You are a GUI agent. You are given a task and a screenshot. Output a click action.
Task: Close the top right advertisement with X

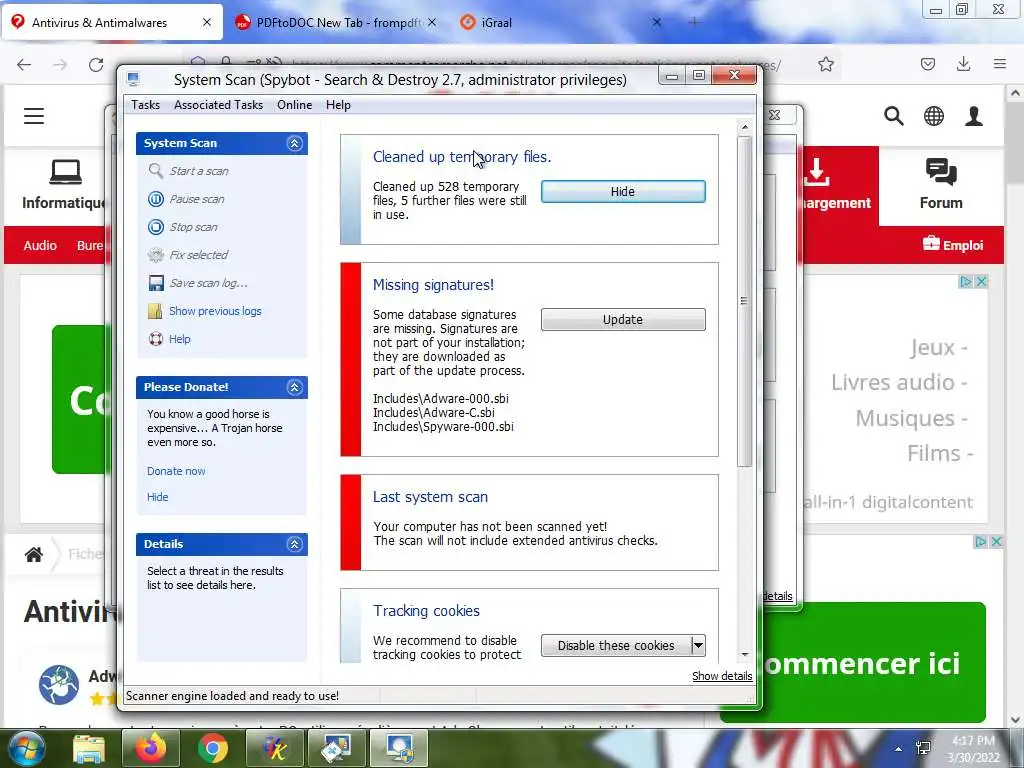tap(981, 281)
